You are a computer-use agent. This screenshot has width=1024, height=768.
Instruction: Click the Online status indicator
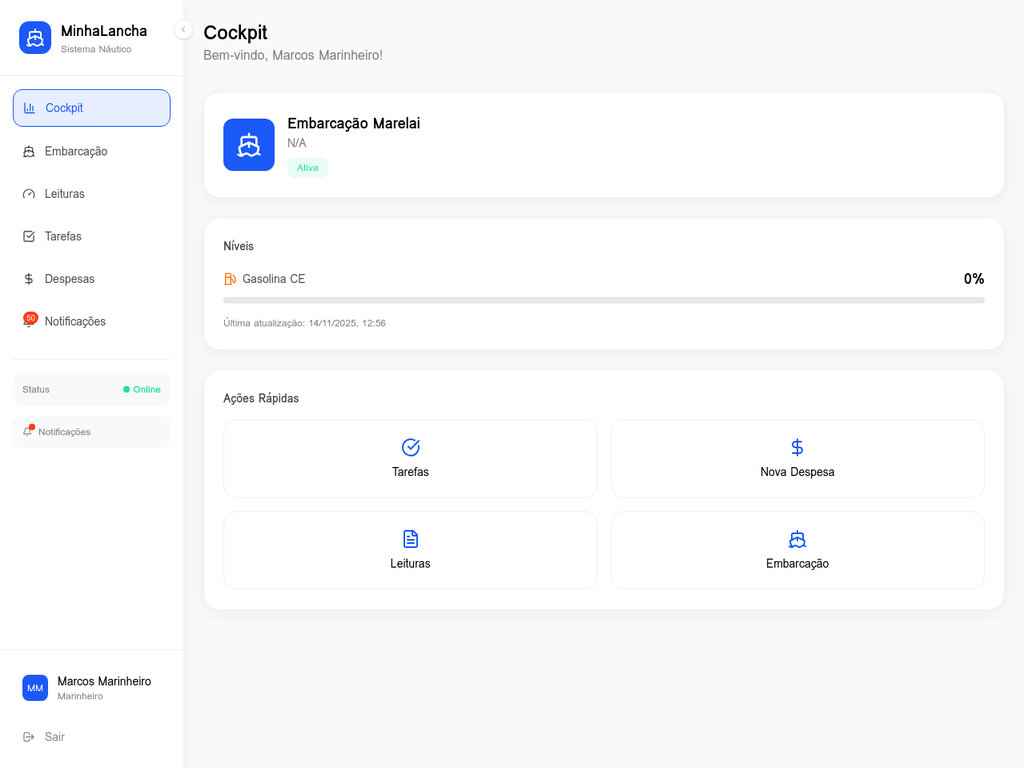click(x=141, y=389)
